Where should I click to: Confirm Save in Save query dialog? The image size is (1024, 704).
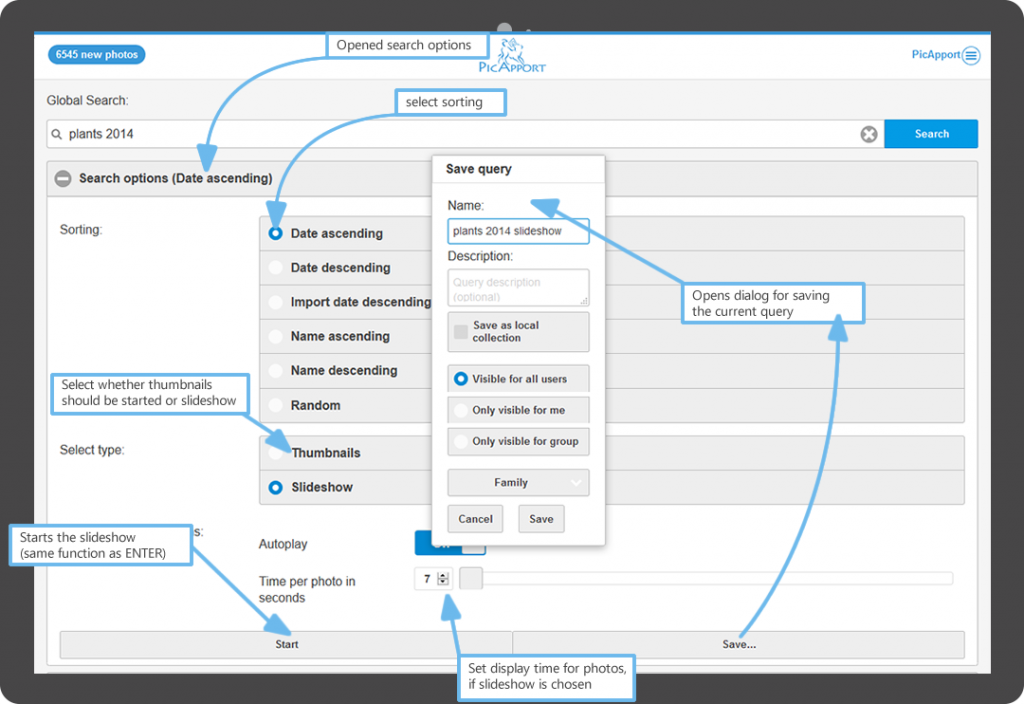(x=541, y=519)
